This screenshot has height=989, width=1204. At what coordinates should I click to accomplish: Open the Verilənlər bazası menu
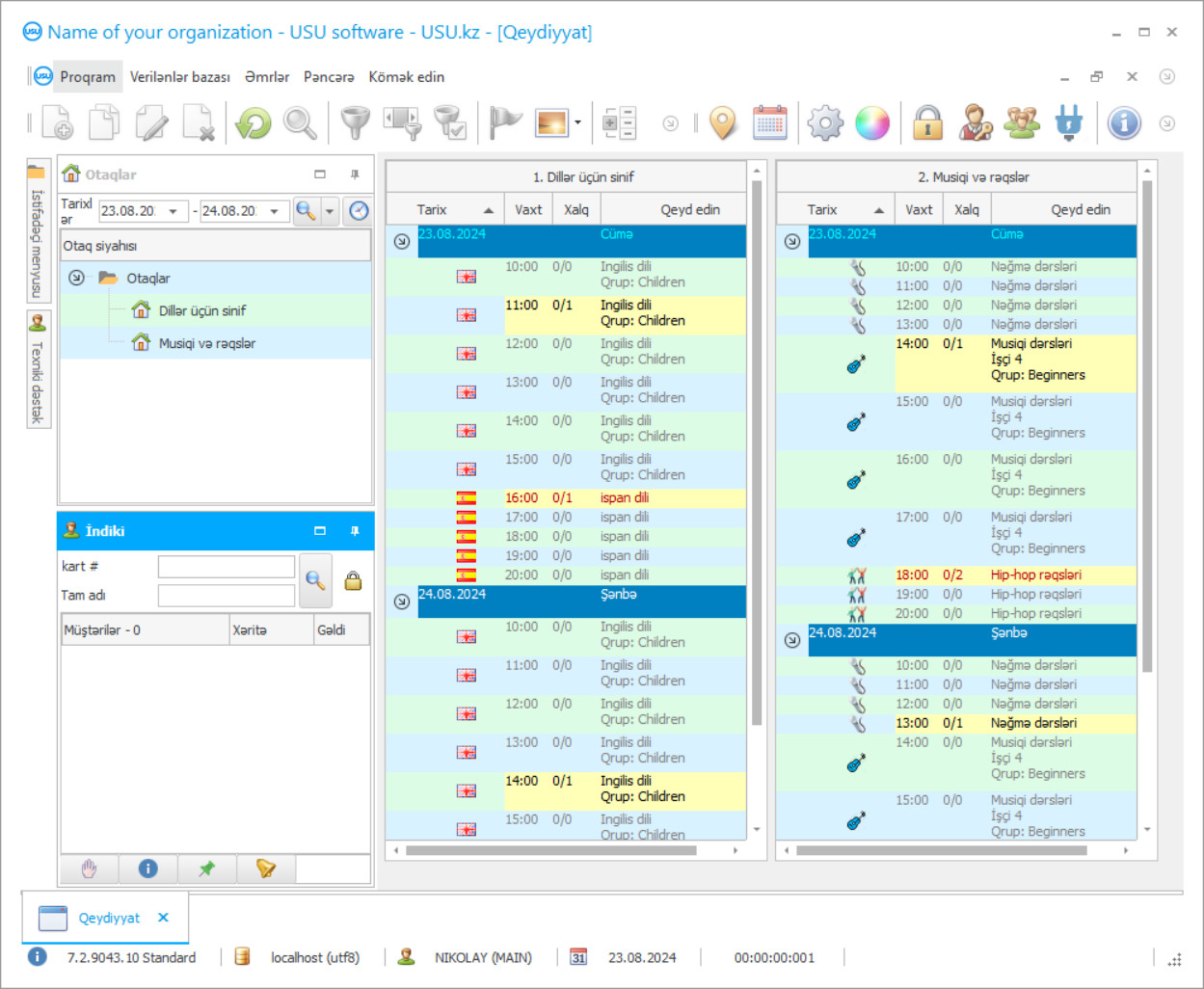click(x=180, y=77)
